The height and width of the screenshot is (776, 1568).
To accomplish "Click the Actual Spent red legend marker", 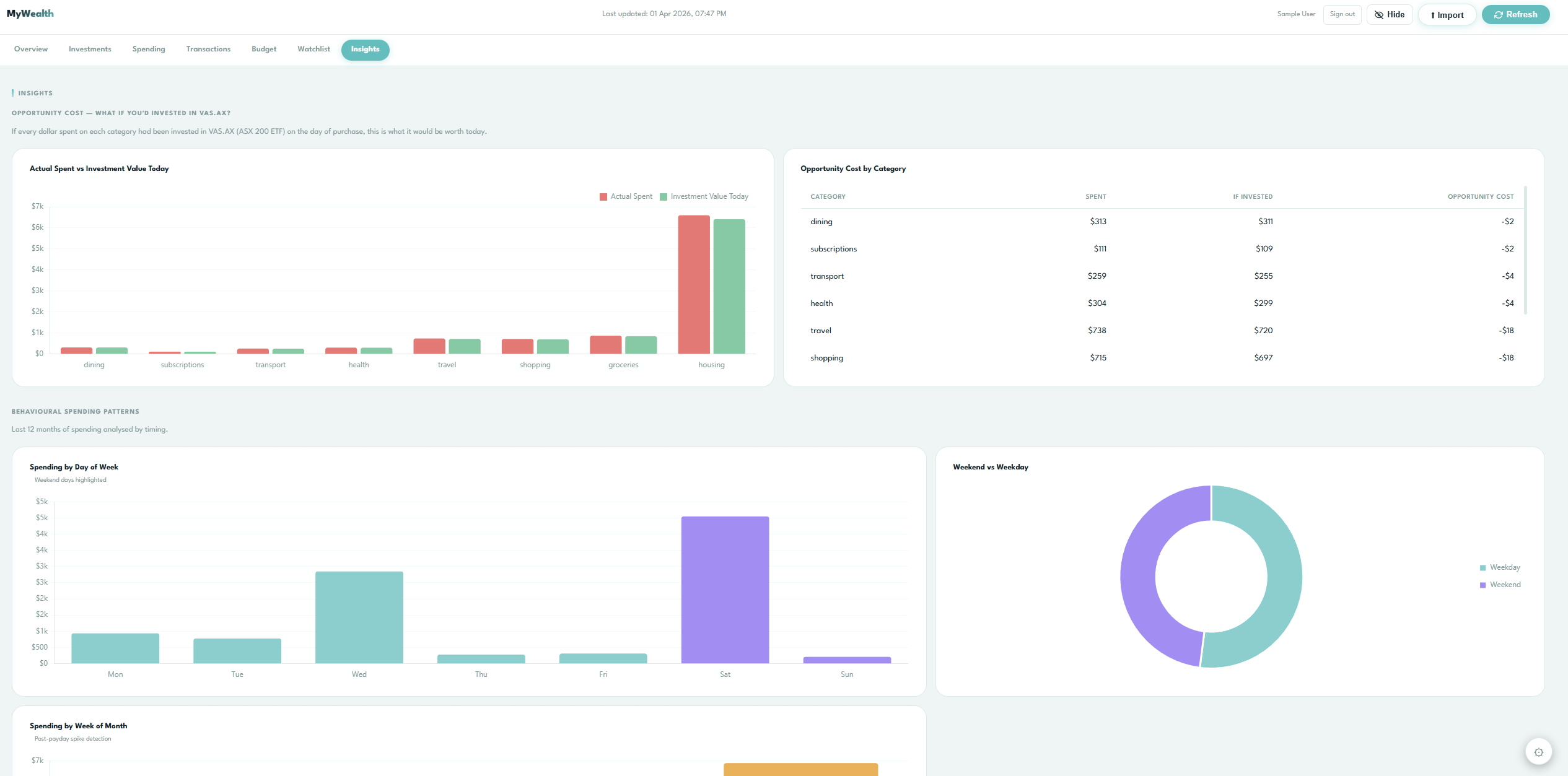I will [602, 196].
